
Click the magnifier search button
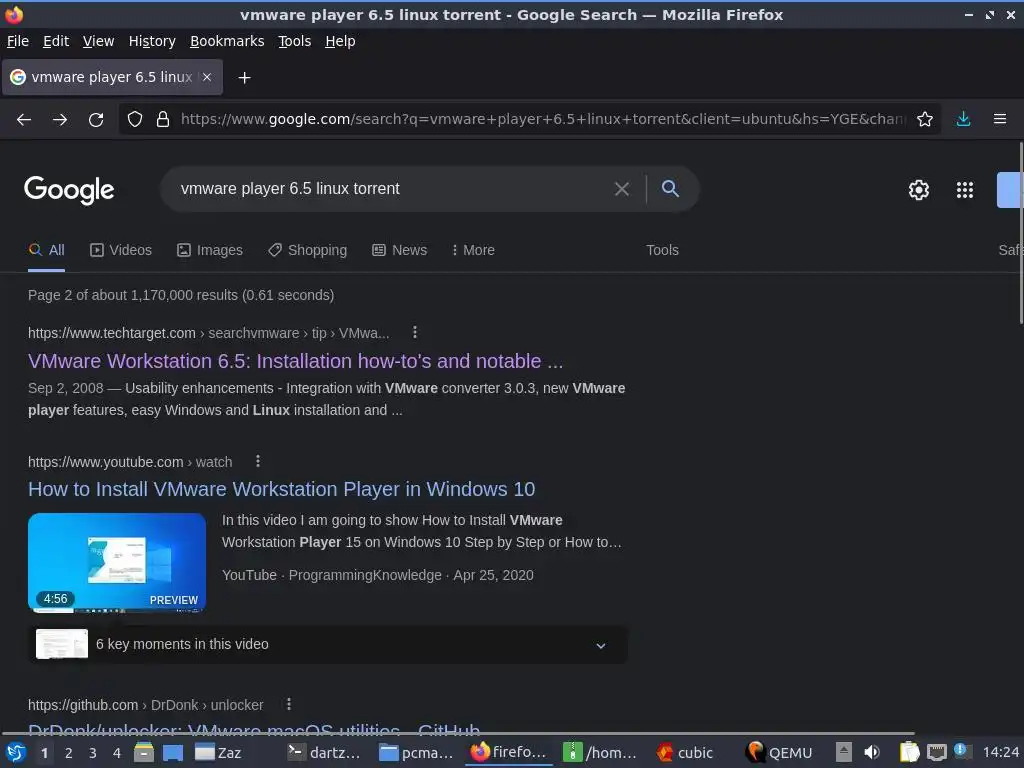pyautogui.click(x=670, y=189)
